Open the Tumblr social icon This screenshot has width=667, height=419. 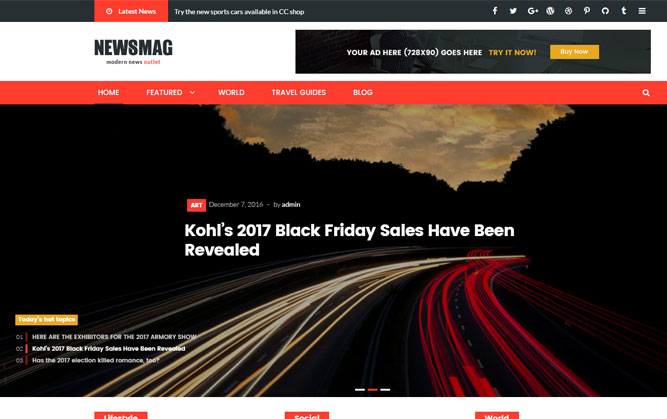tap(624, 11)
